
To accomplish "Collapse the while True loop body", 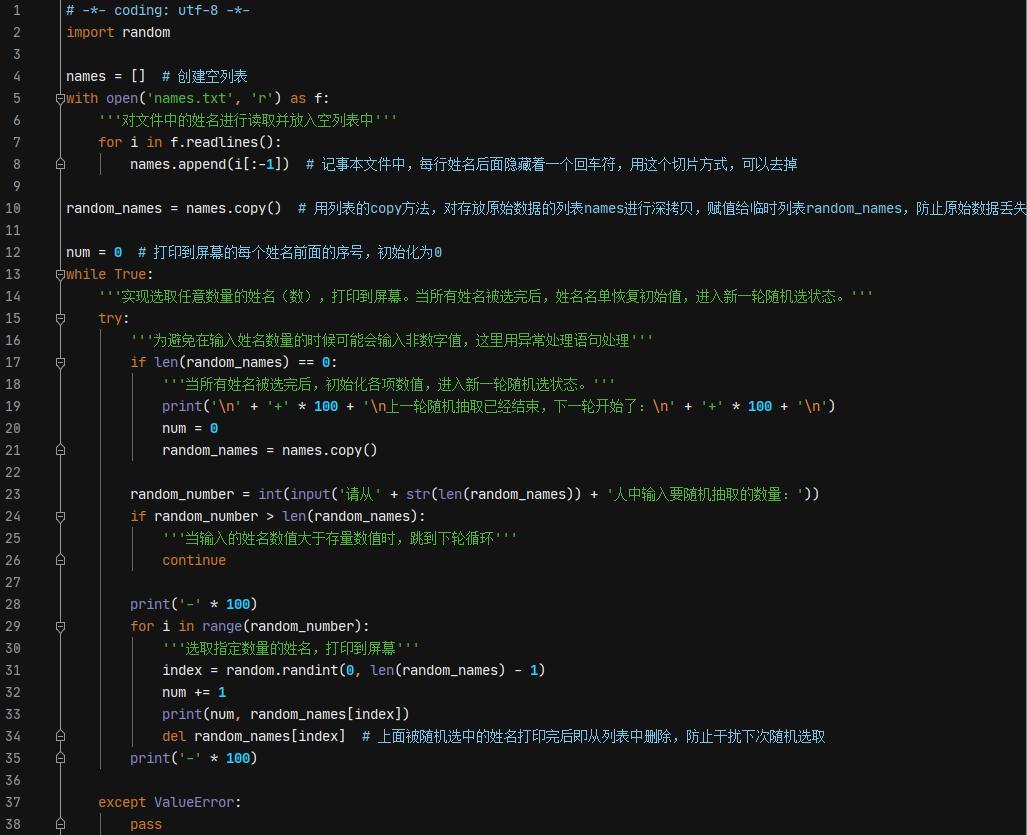I will click(x=60, y=274).
